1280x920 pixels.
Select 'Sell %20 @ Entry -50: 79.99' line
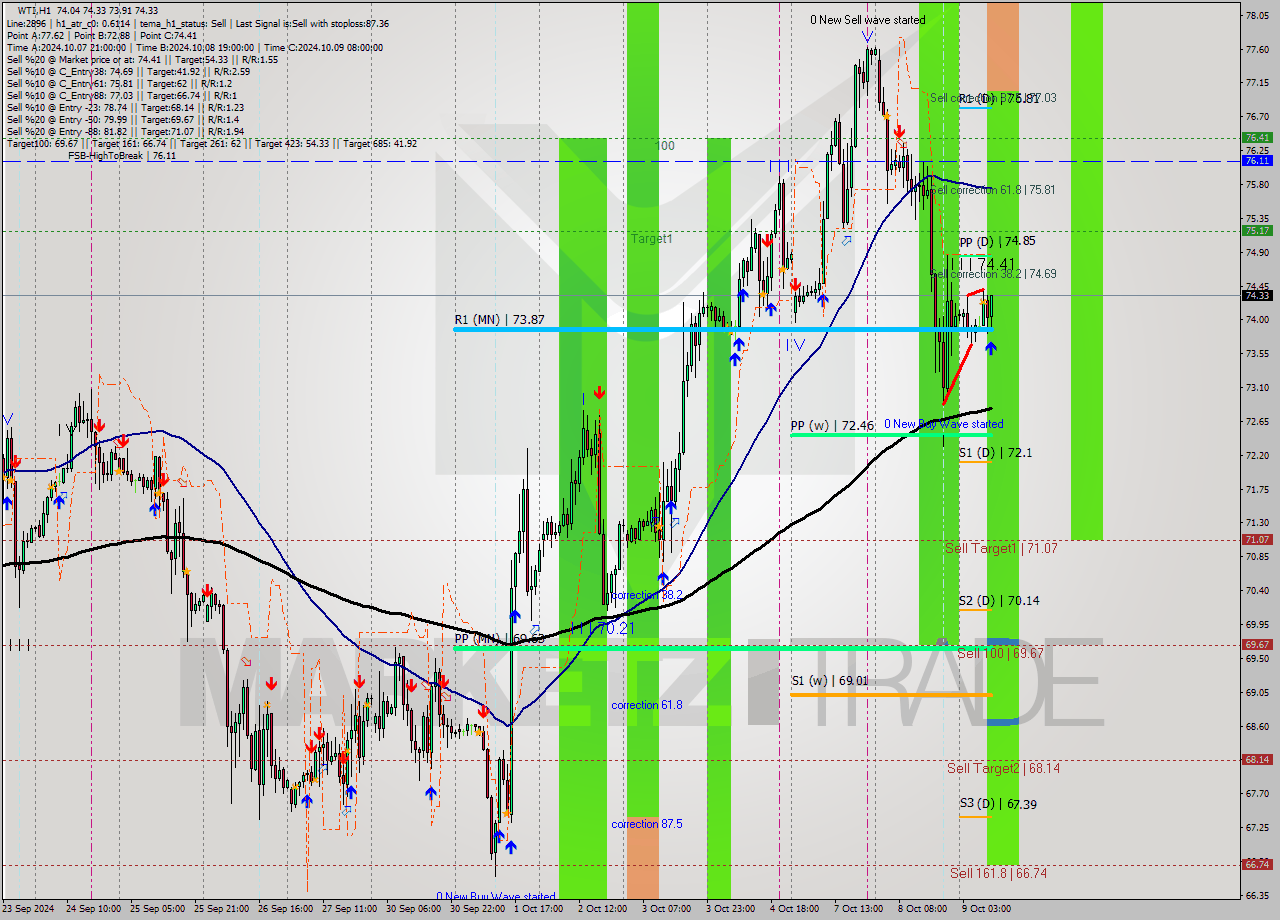click(x=122, y=119)
